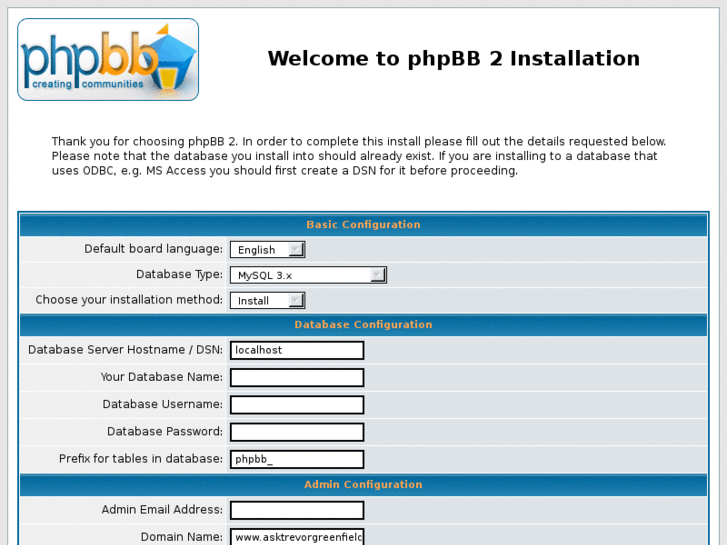727x545 pixels.
Task: Click the Database Configuration section header
Action: tap(364, 324)
